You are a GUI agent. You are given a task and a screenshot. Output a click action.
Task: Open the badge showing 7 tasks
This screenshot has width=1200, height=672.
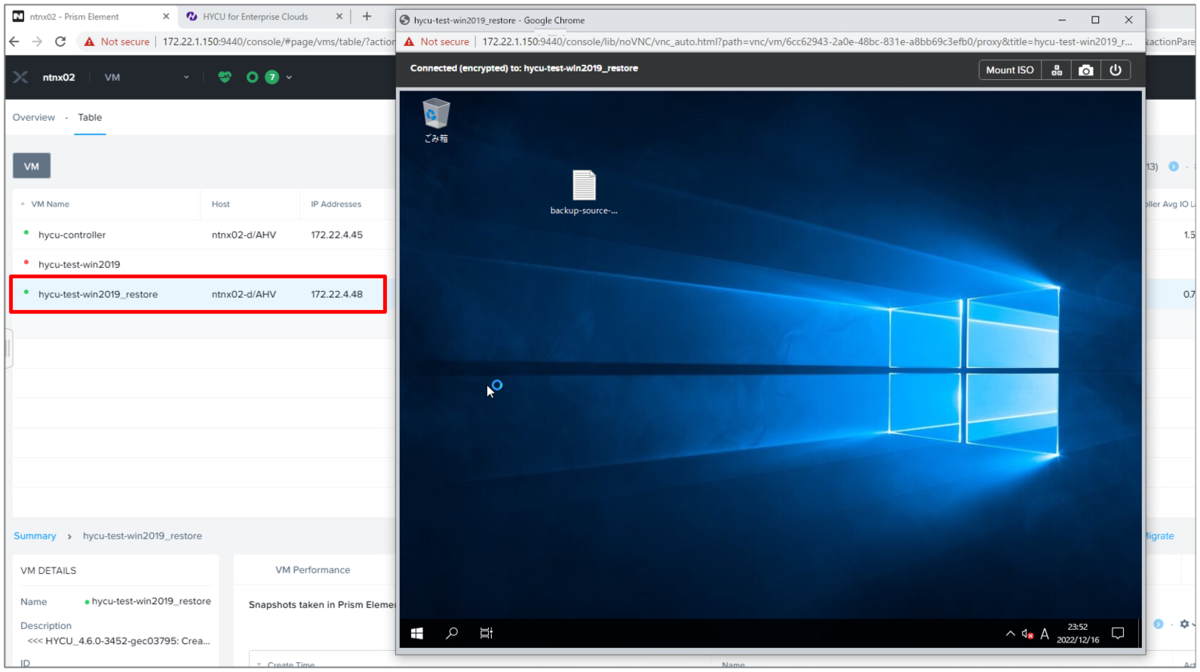[271, 77]
